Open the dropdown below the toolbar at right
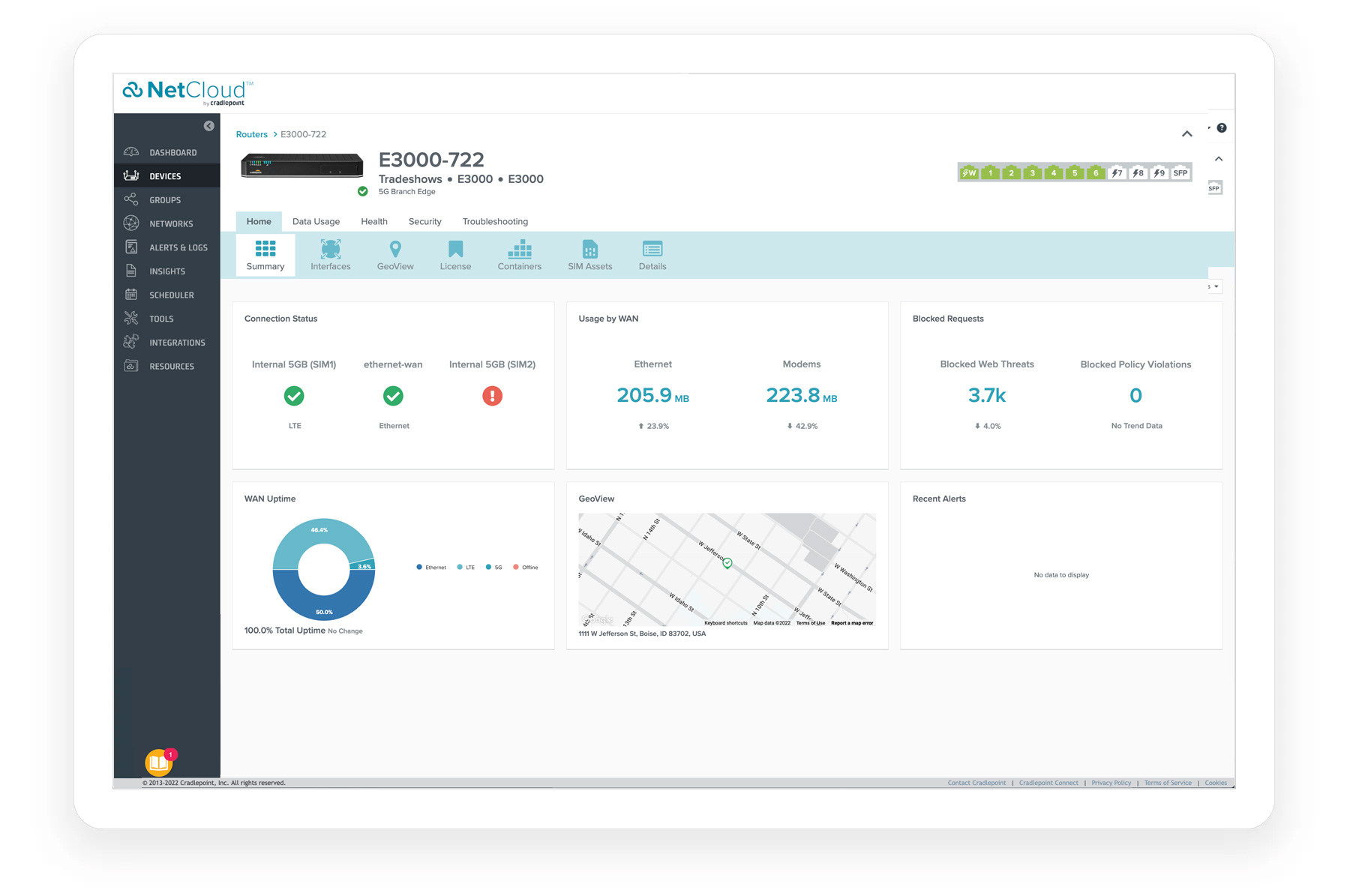 (x=1214, y=286)
